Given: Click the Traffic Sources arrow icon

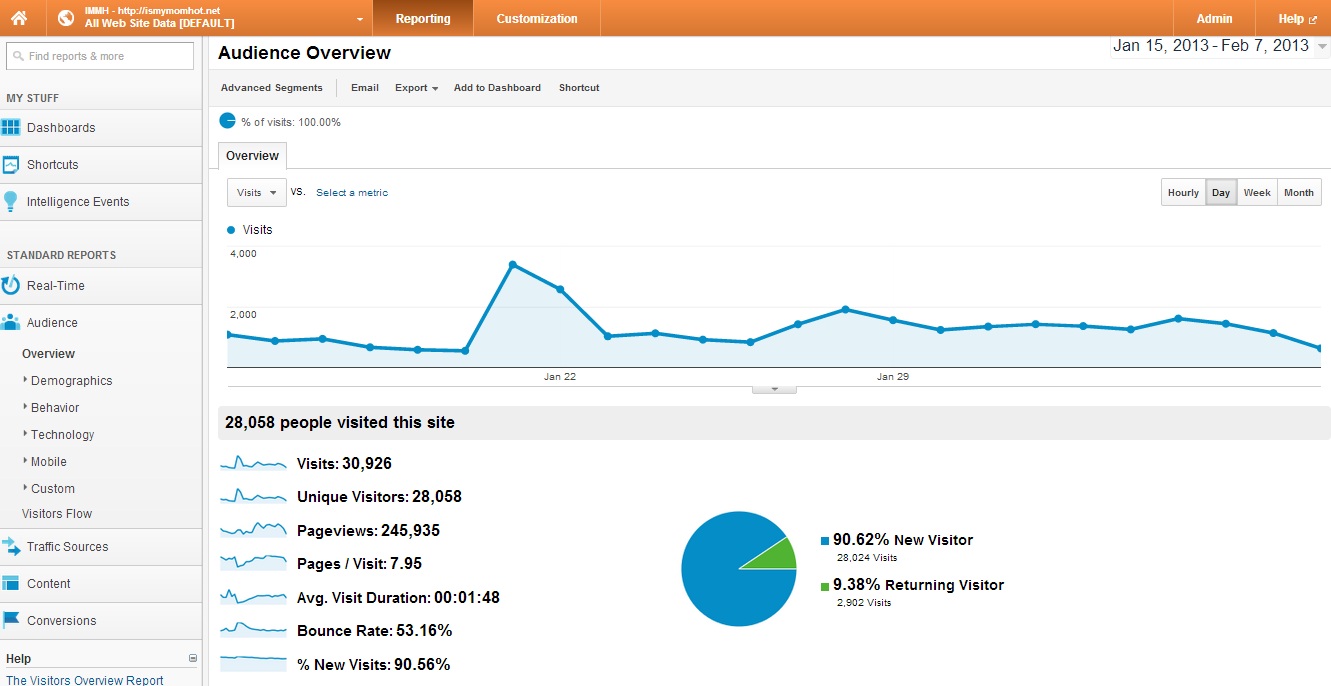Looking at the screenshot, I should tap(11, 547).
